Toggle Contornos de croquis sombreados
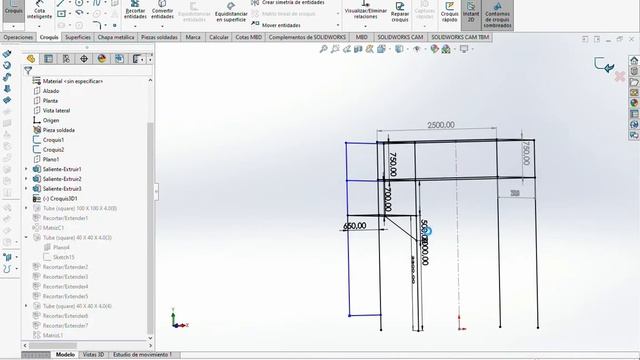The width and height of the screenshot is (640, 360). coord(497,15)
